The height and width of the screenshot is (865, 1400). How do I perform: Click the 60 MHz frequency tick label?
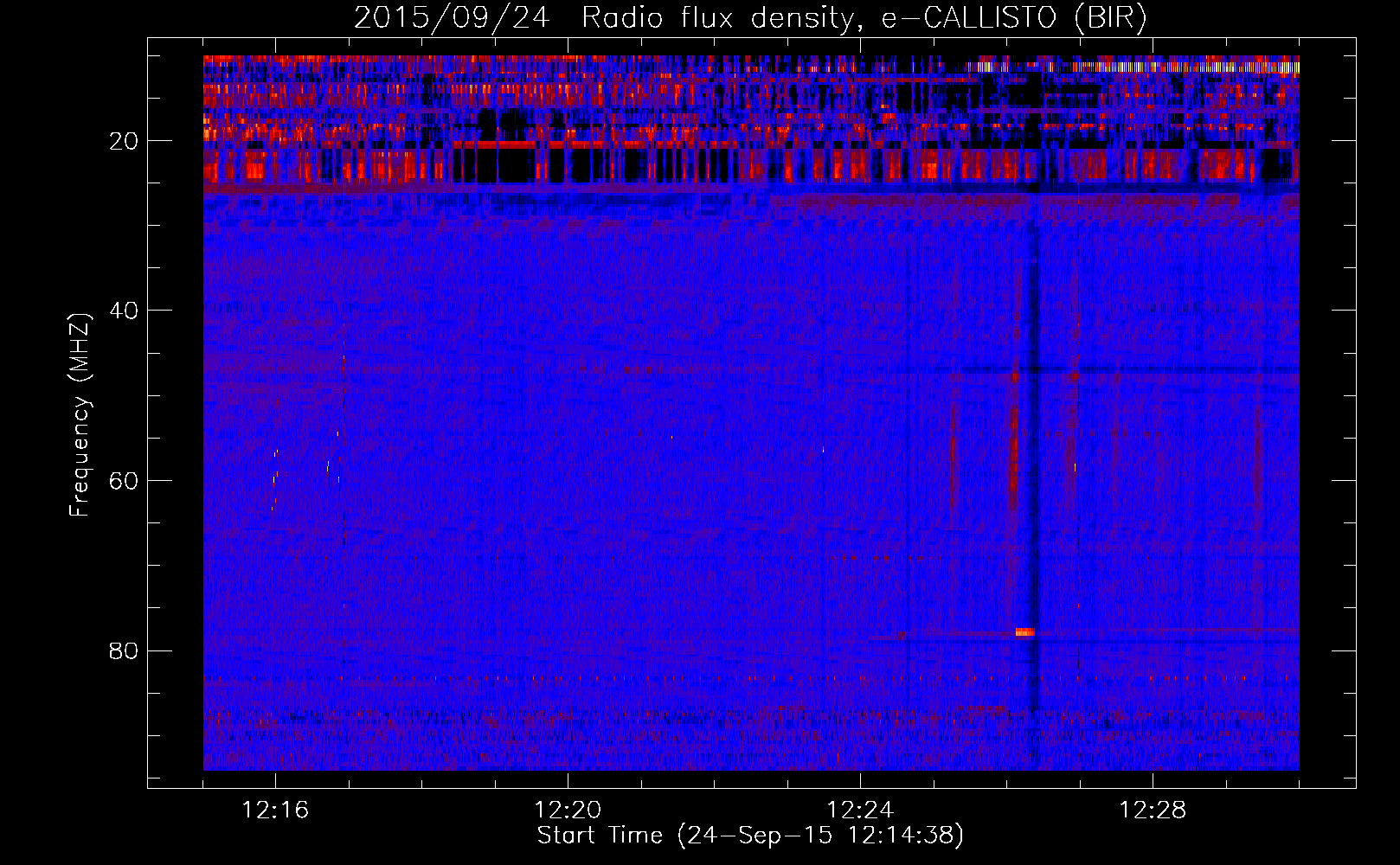coord(125,481)
